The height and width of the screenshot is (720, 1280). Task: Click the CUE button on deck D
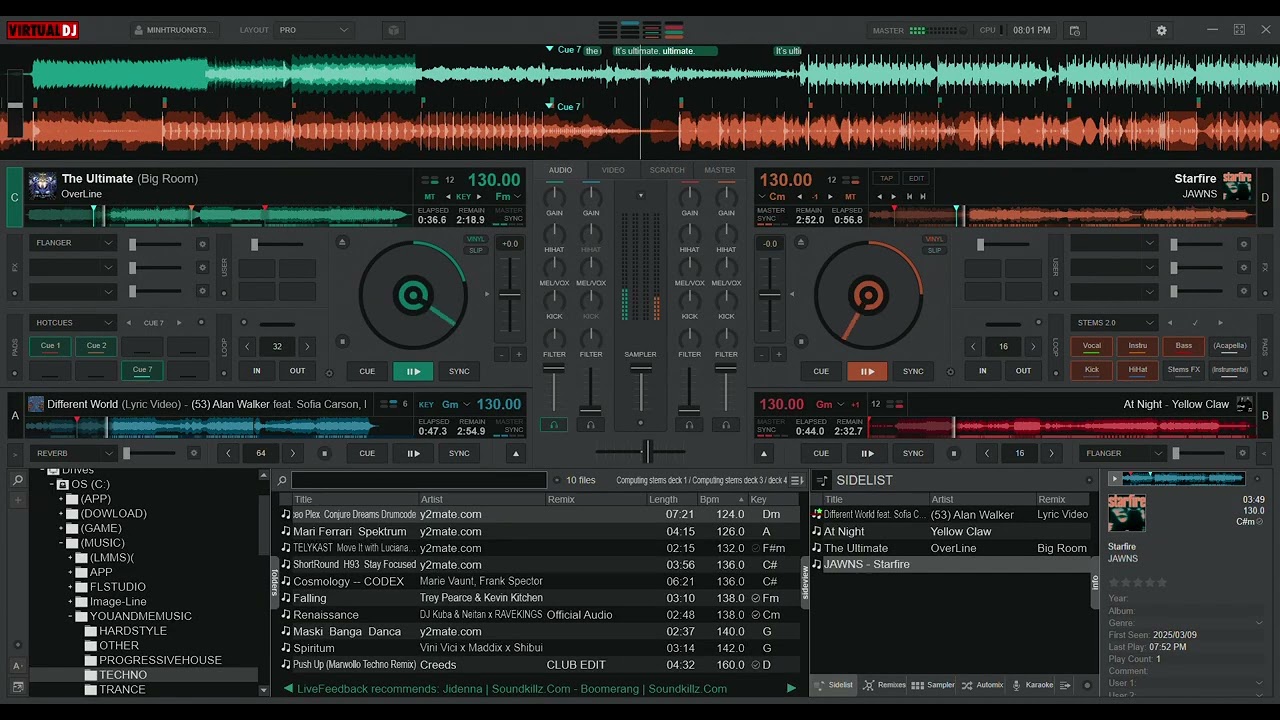pos(821,371)
